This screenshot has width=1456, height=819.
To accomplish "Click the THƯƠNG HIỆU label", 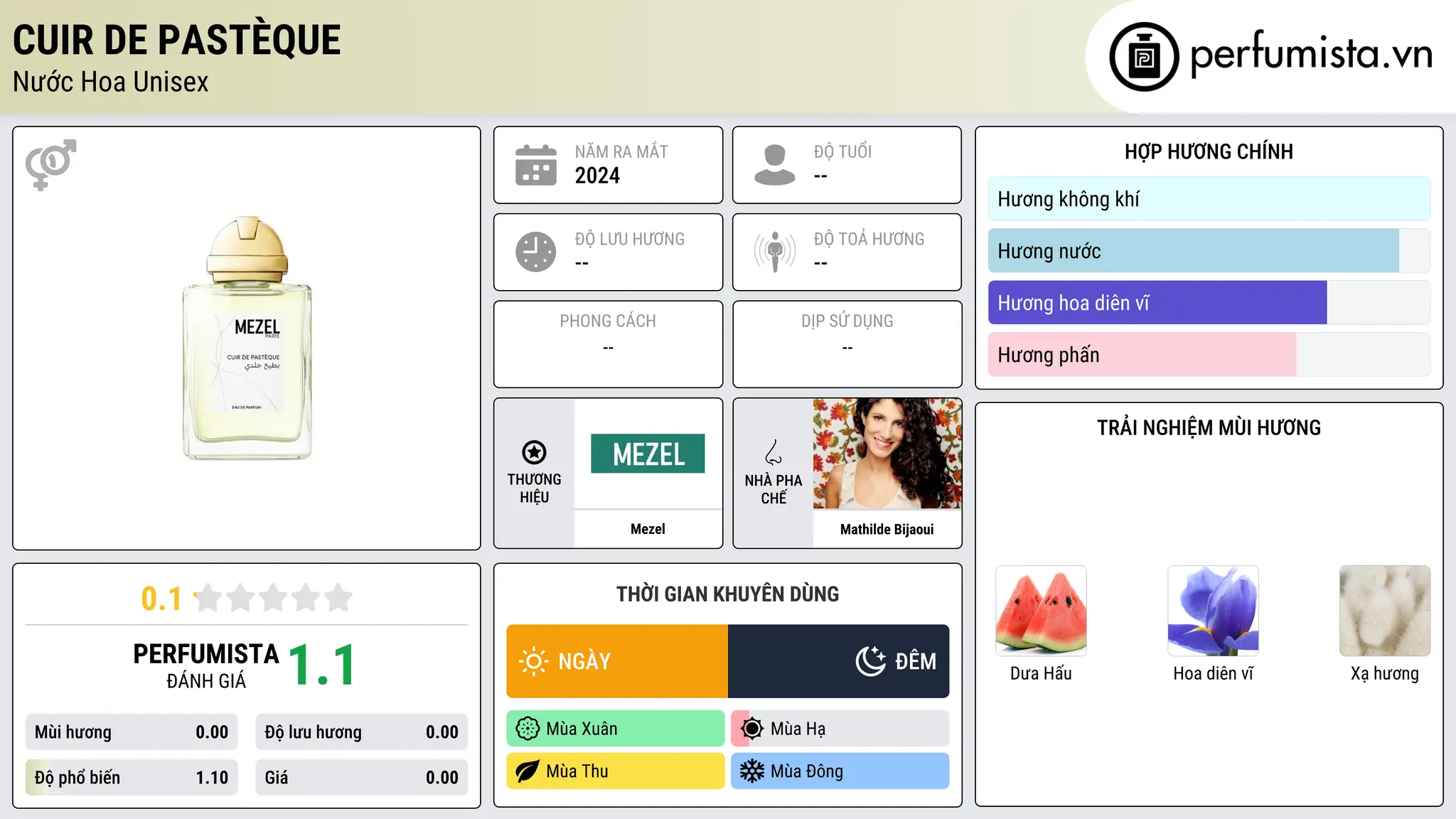I will point(534,488).
